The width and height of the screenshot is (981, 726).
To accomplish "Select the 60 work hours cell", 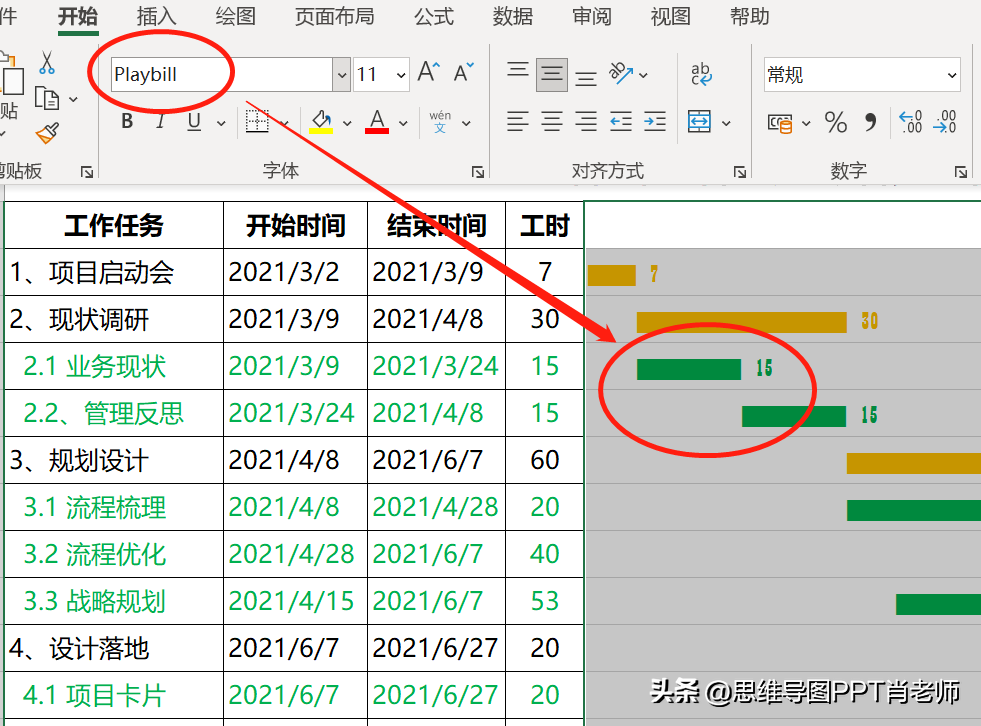I will click(544, 460).
